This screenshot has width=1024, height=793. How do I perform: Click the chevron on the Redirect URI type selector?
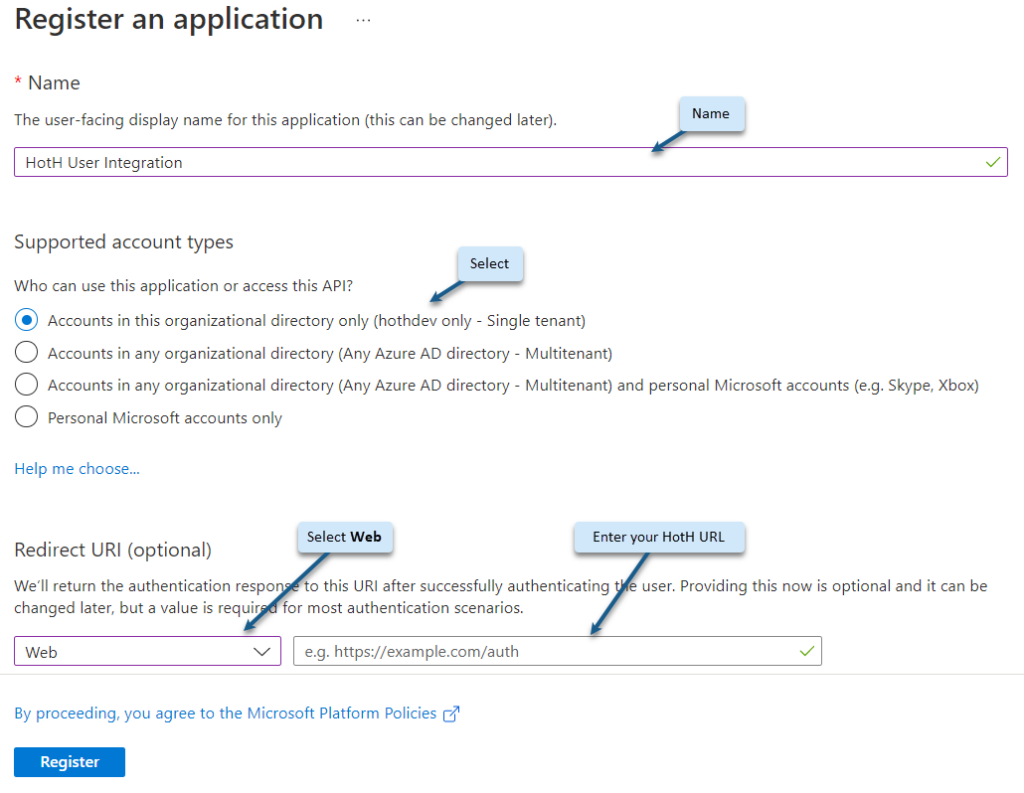tap(262, 651)
